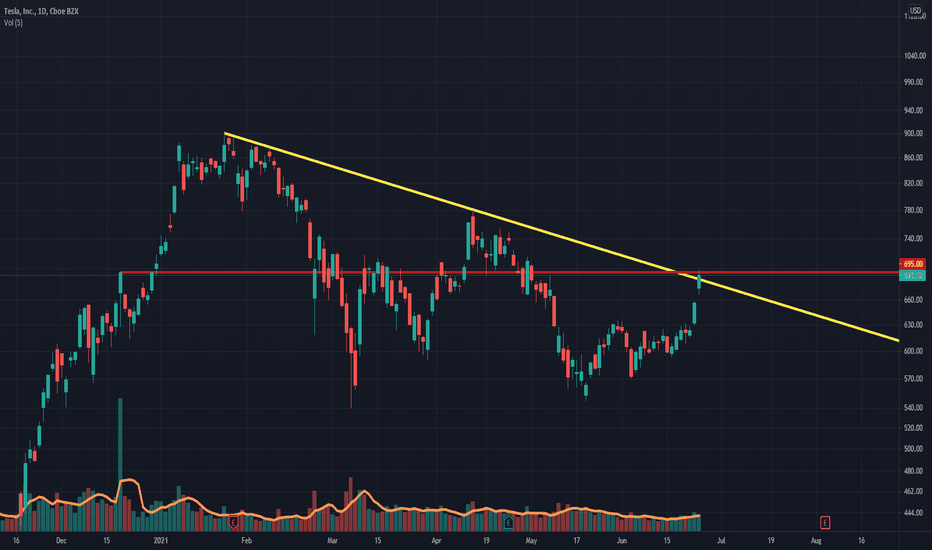932x550 pixels.
Task: Click the red 695.00 price label
Action: [x=912, y=263]
